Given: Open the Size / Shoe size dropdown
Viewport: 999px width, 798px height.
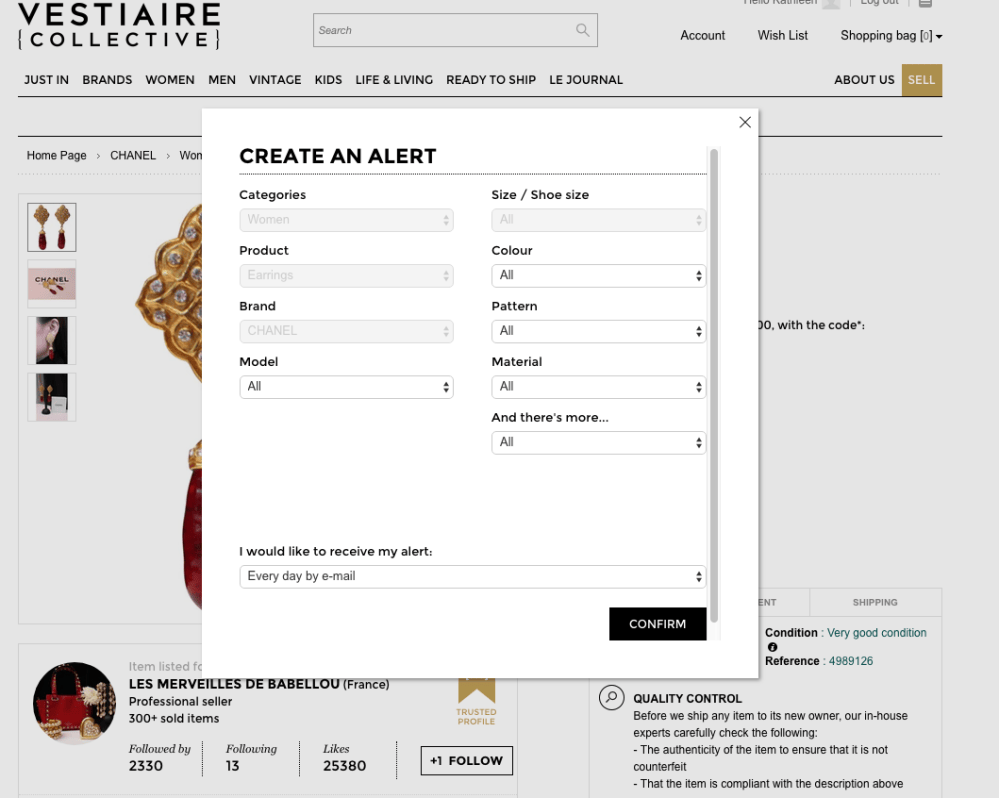Looking at the screenshot, I should (598, 220).
